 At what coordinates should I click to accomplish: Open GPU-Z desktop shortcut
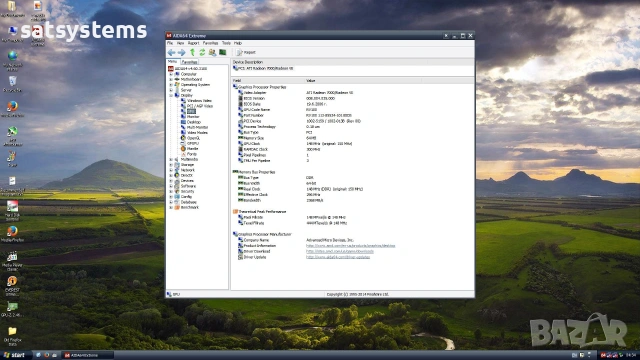[12, 310]
